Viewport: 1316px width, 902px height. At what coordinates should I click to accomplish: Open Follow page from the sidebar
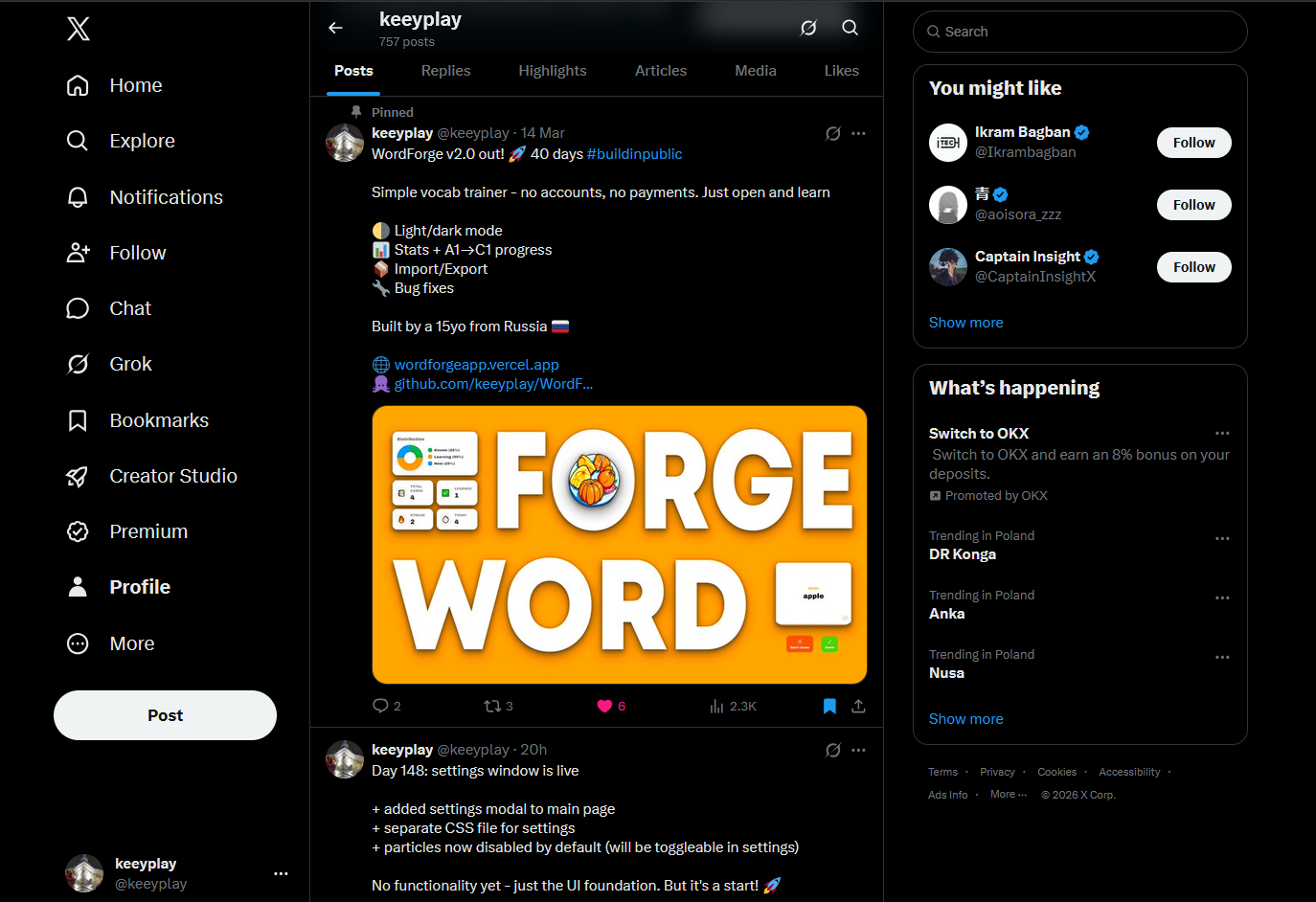(x=116, y=253)
